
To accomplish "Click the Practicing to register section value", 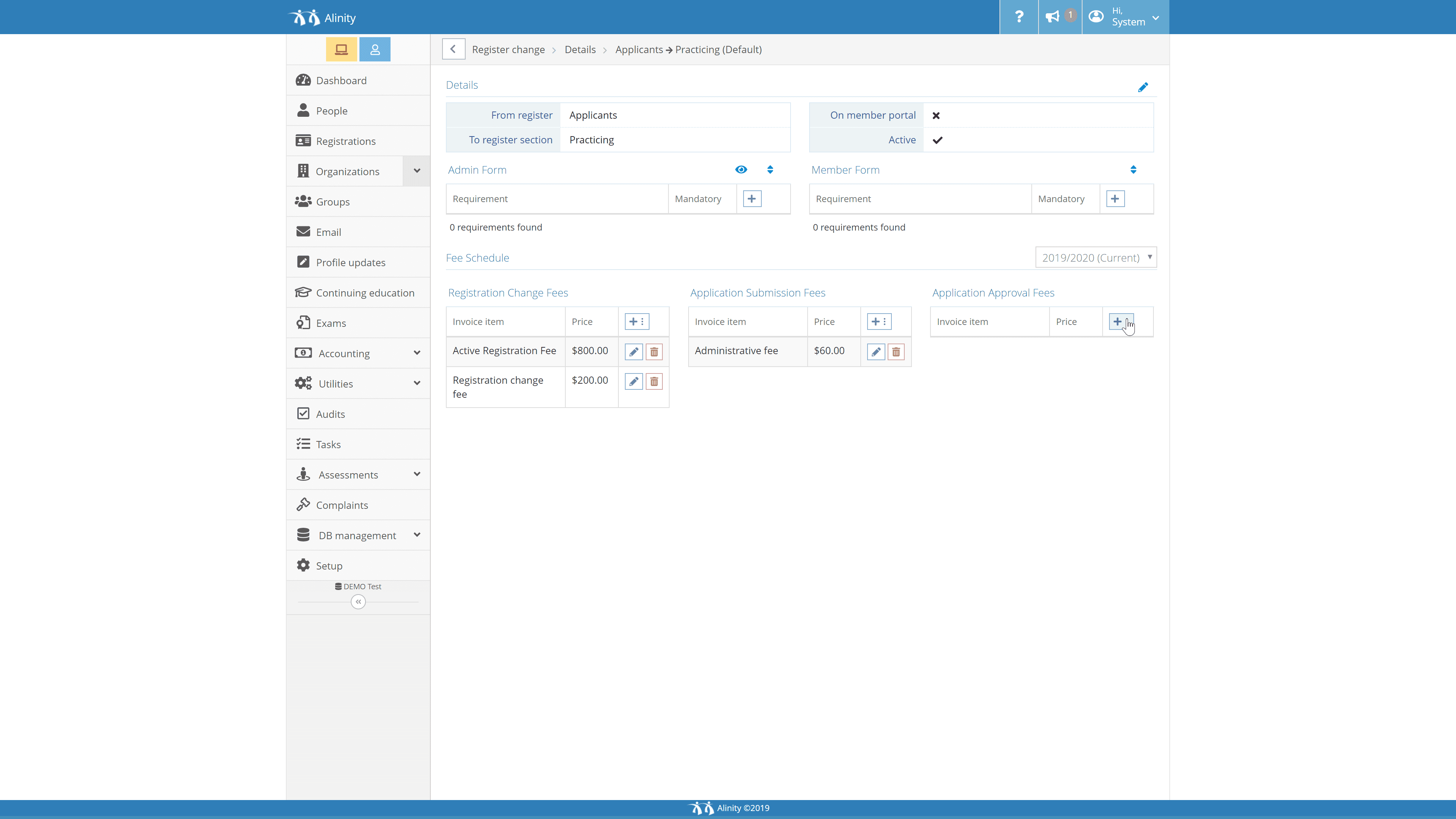I will pyautogui.click(x=591, y=140).
